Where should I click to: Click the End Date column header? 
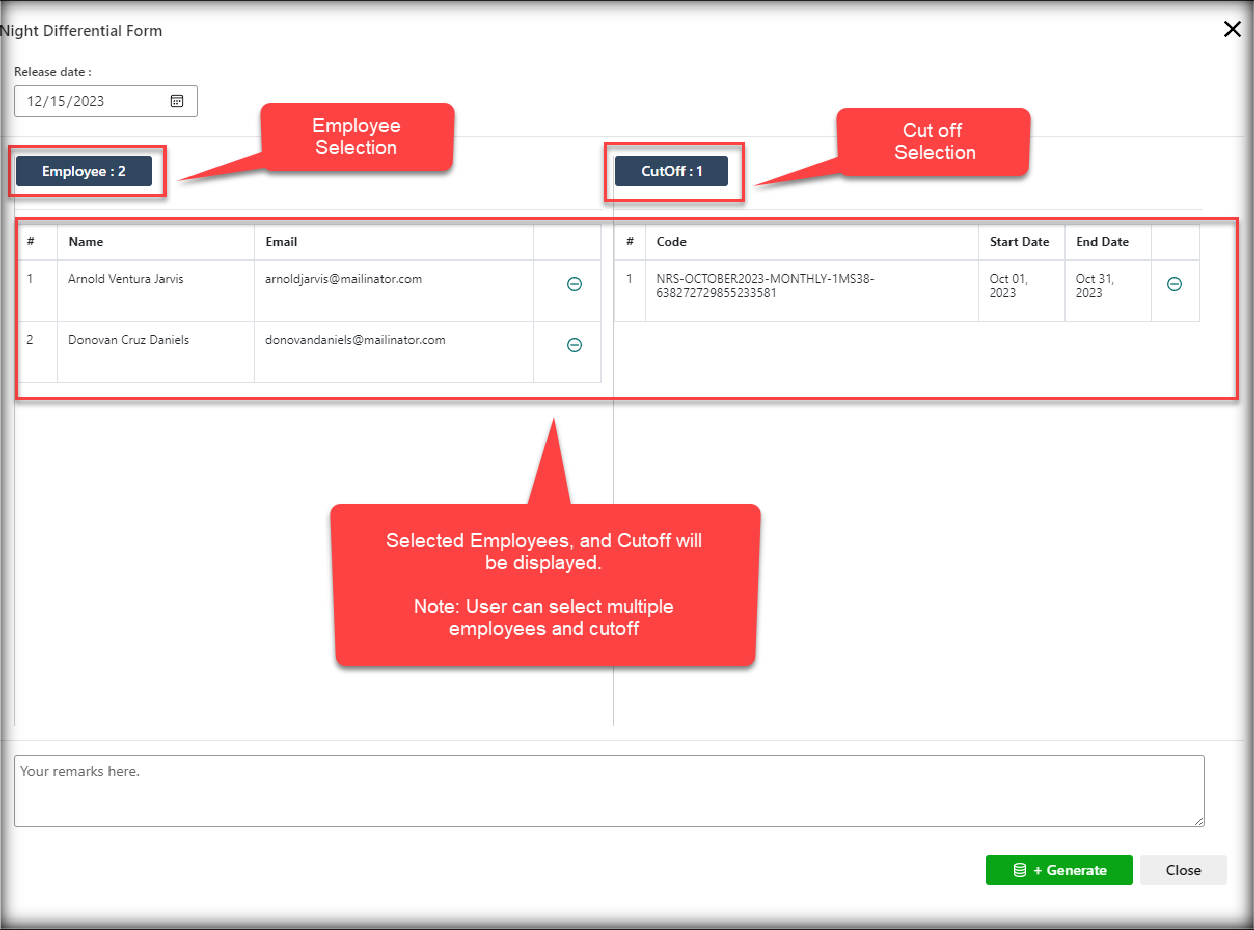1102,242
